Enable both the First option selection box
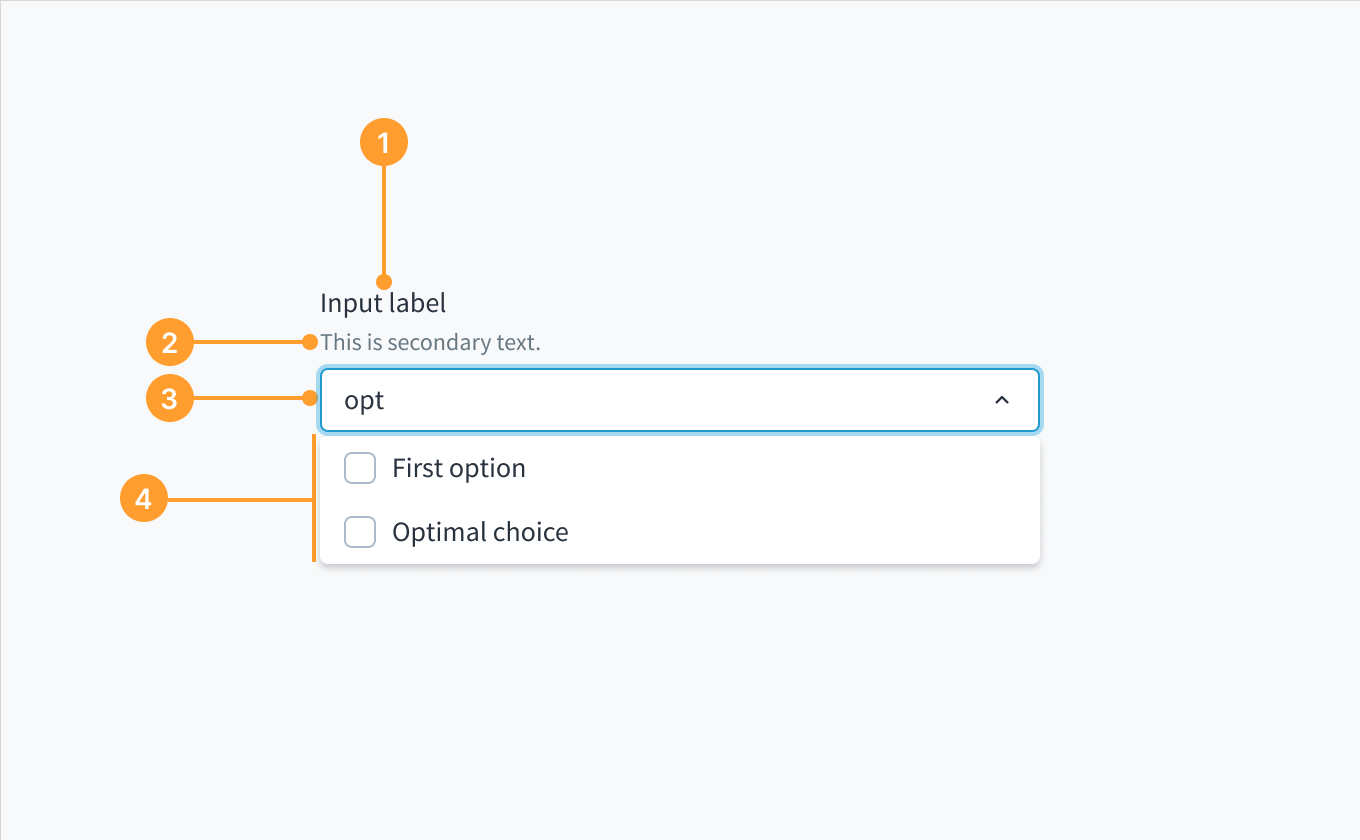1360x840 pixels. (x=359, y=467)
